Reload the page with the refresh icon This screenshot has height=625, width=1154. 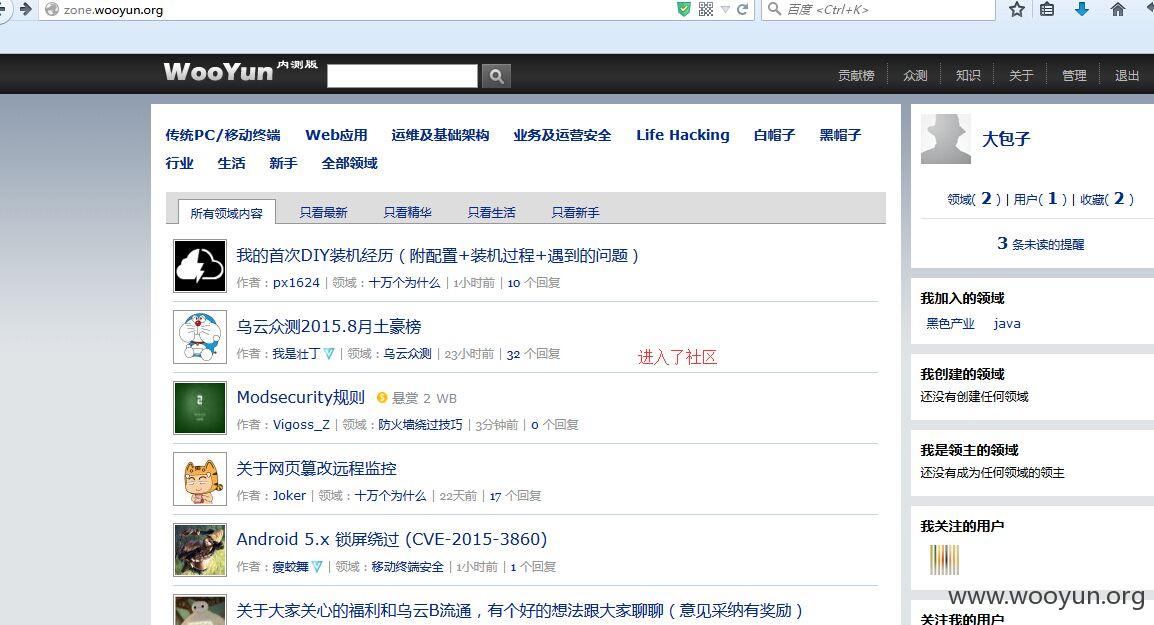743,9
